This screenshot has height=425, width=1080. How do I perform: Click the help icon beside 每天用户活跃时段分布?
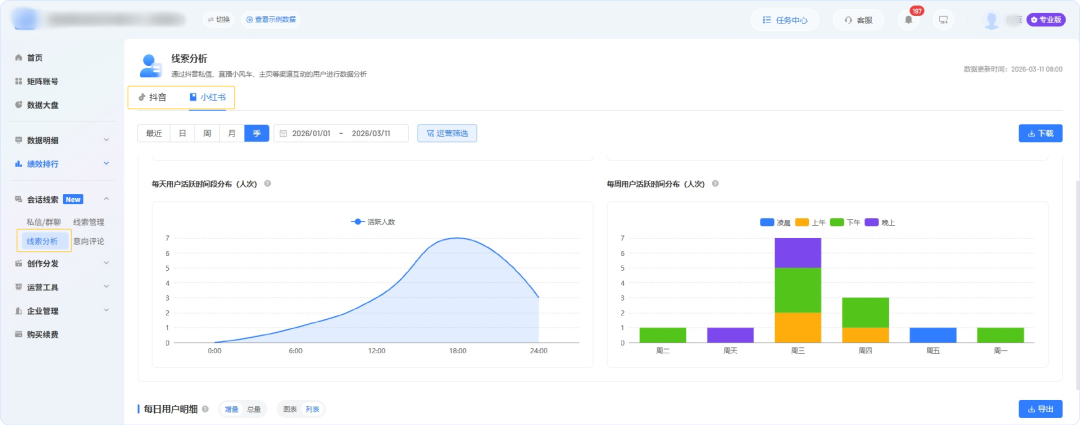pos(267,184)
